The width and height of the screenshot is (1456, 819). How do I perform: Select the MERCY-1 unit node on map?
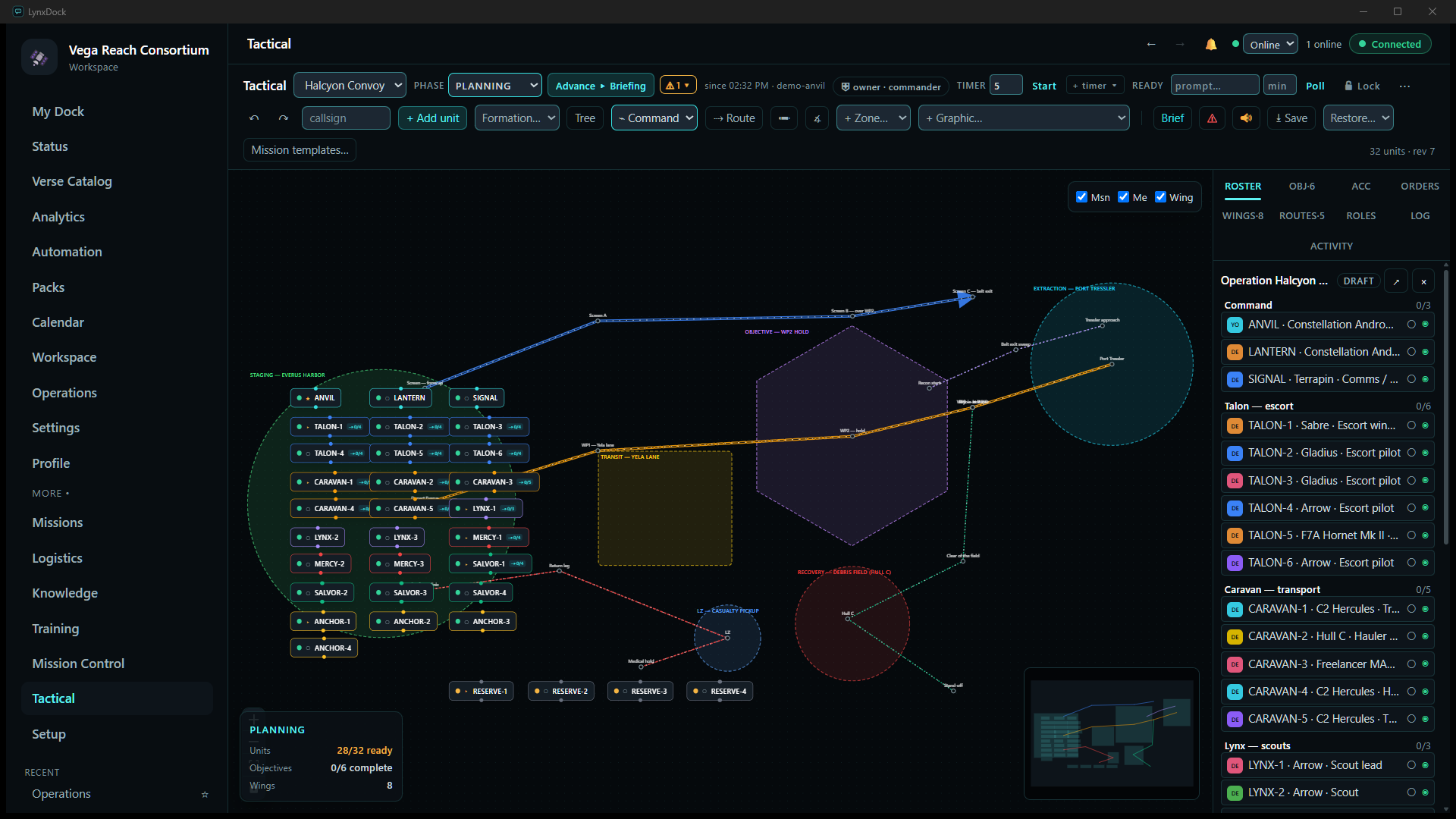click(489, 538)
